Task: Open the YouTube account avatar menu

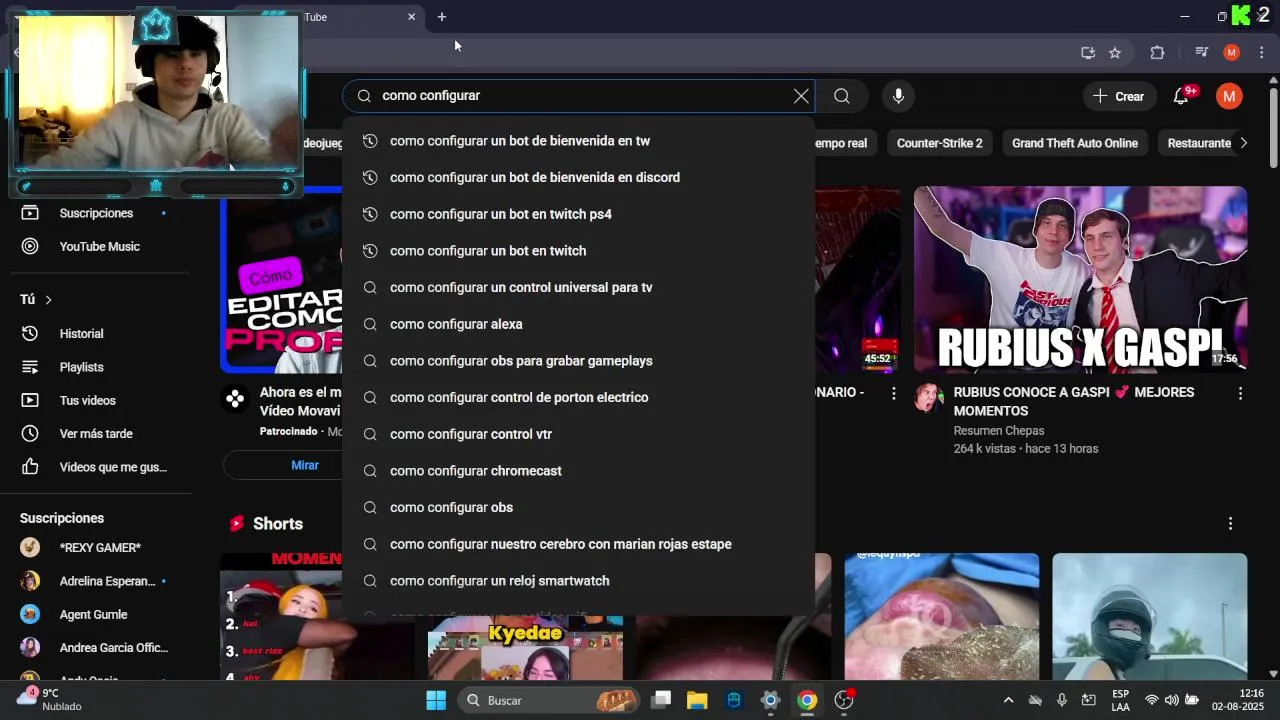Action: pyautogui.click(x=1229, y=96)
